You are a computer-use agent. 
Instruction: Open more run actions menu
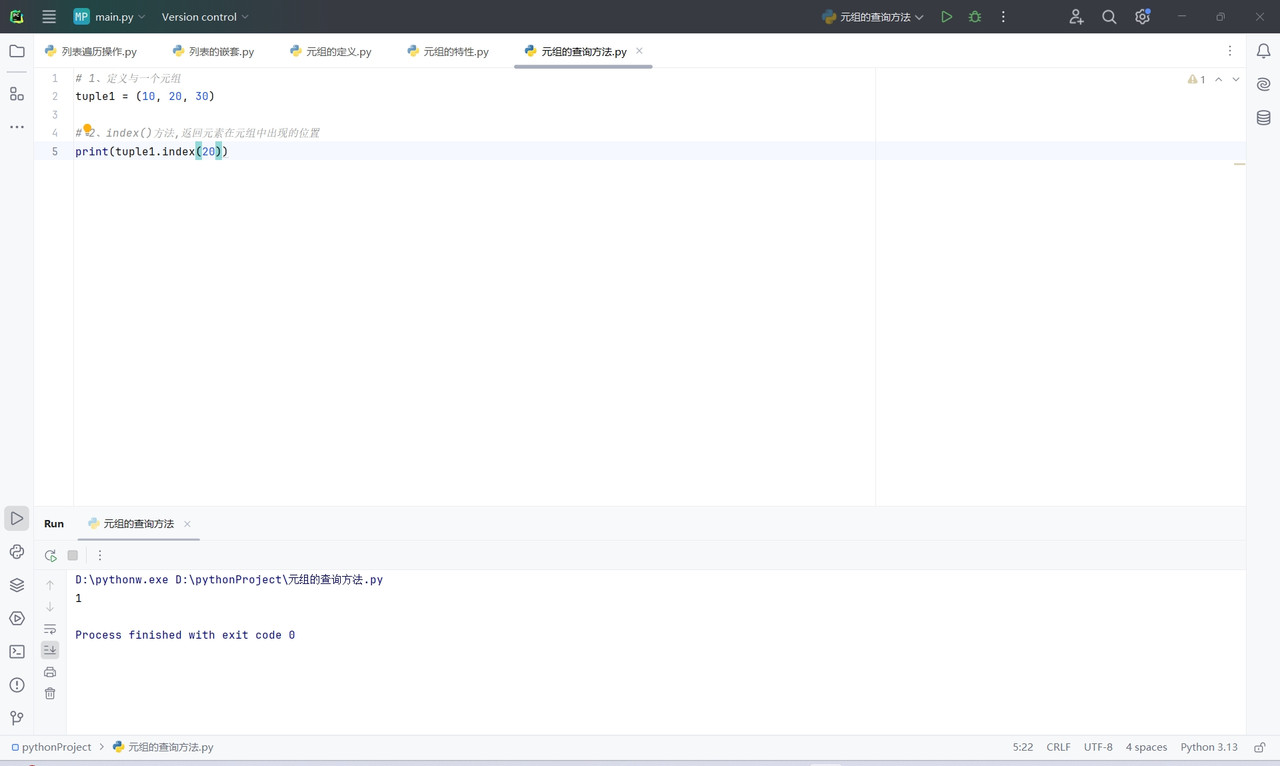(x=1003, y=17)
